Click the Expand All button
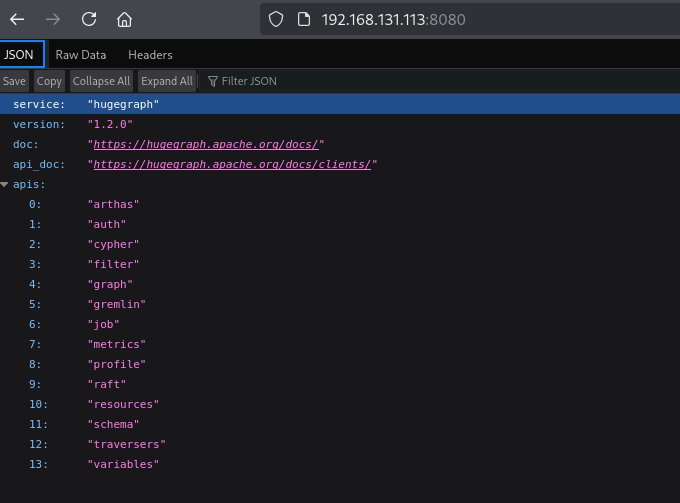This screenshot has height=503, width=680. click(x=166, y=81)
